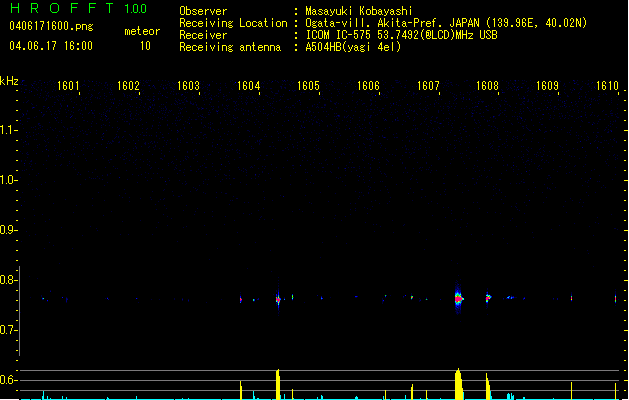
Task: Select the file name 0406171600.png
Action: click(x=51, y=26)
